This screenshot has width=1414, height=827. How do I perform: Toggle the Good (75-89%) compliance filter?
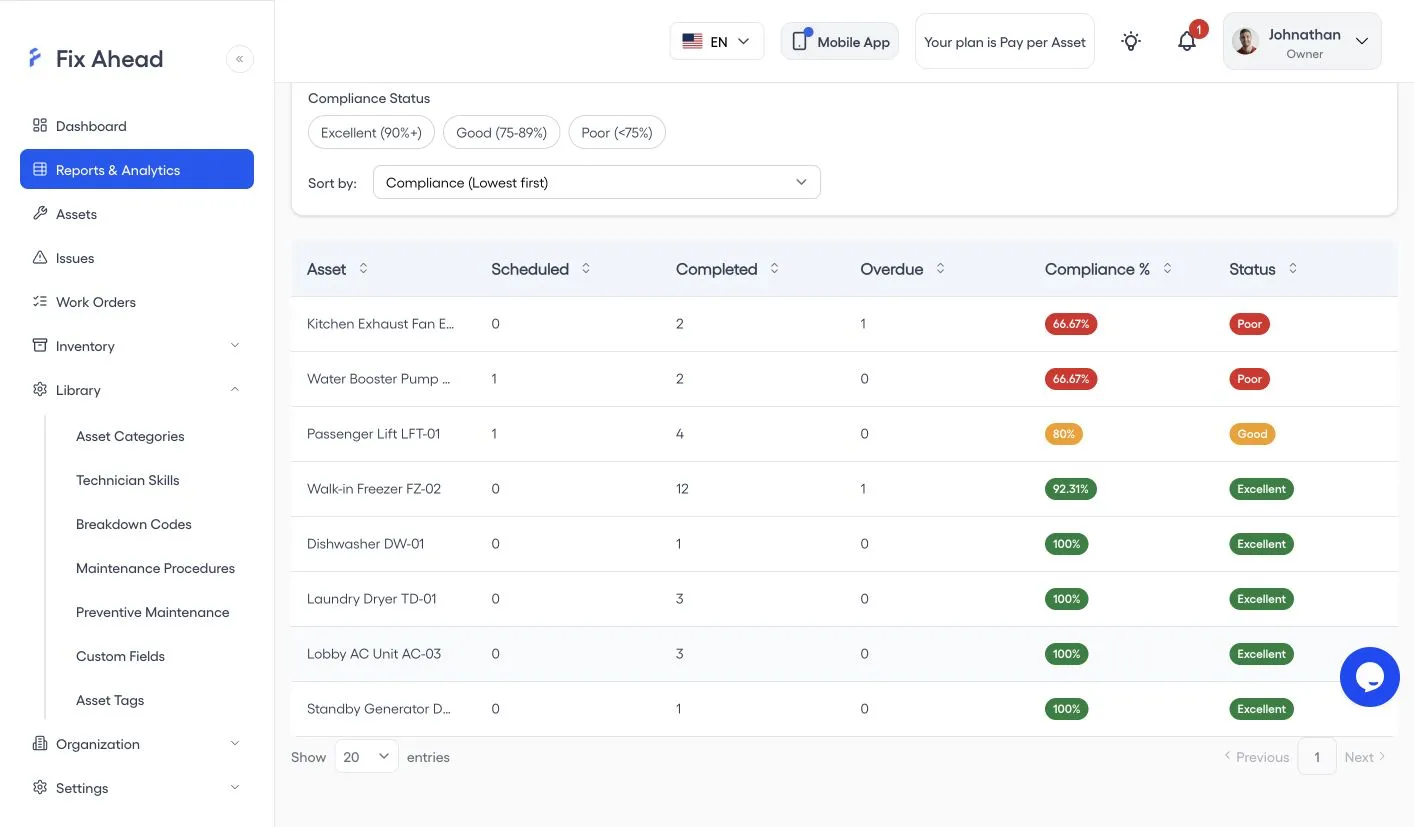[501, 132]
